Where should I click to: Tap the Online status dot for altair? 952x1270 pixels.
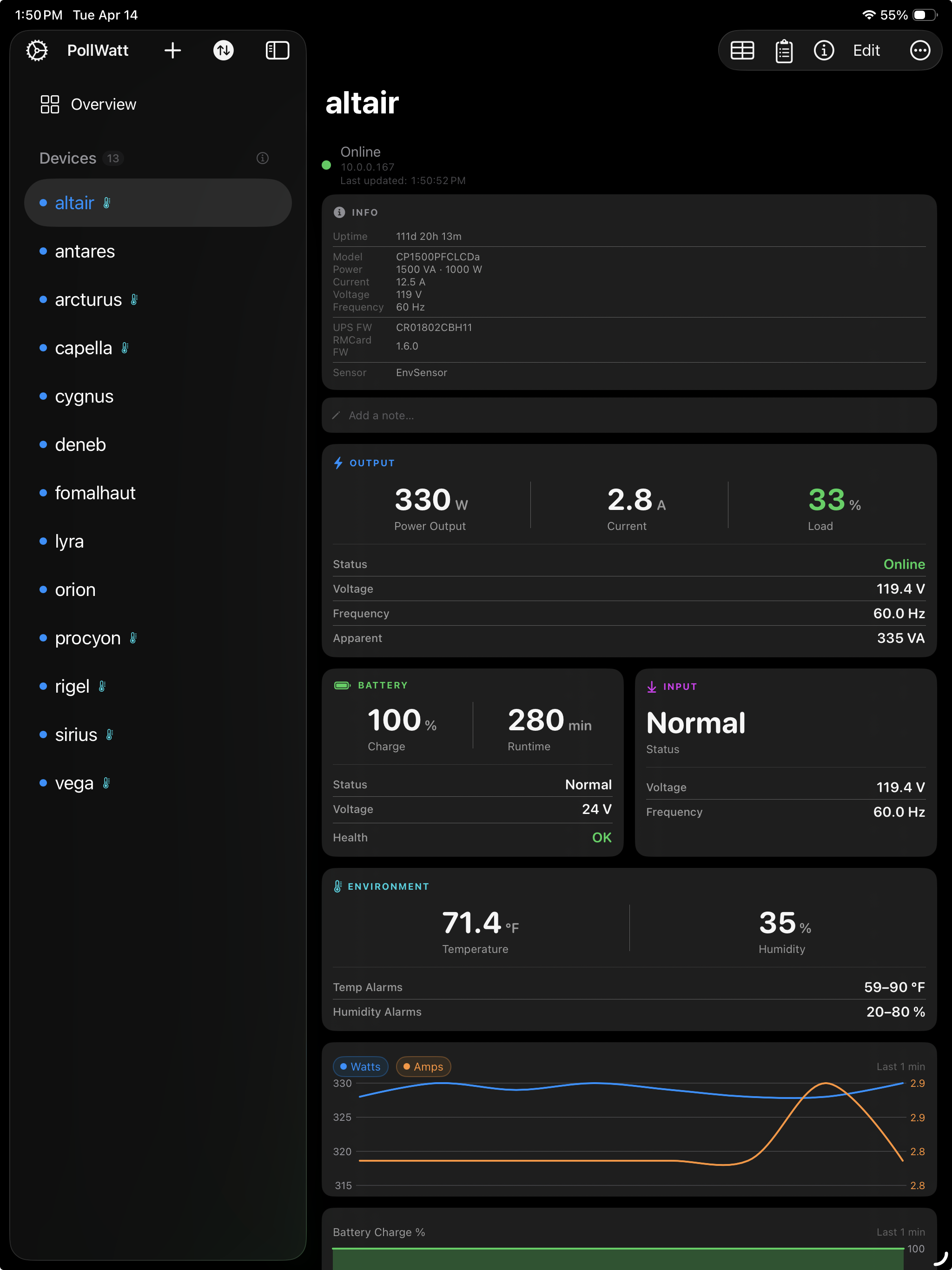coord(326,165)
